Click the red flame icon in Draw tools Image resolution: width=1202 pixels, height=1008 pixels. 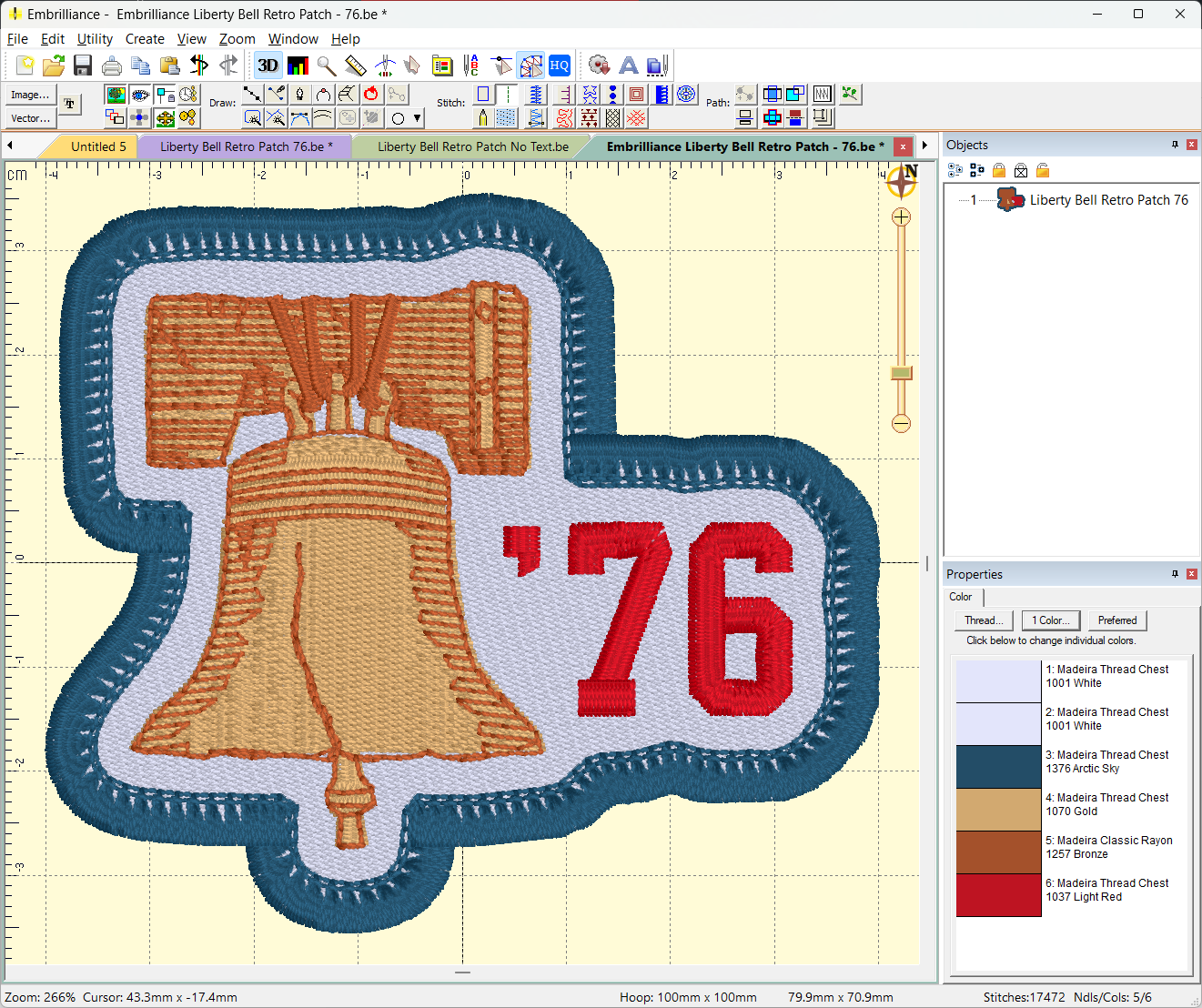click(x=371, y=95)
